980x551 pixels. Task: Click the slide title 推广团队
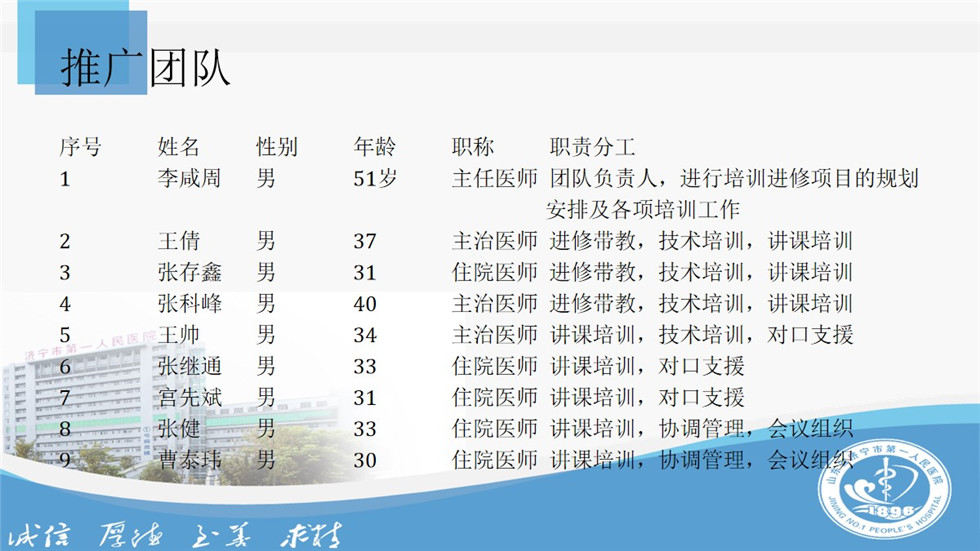coord(145,67)
